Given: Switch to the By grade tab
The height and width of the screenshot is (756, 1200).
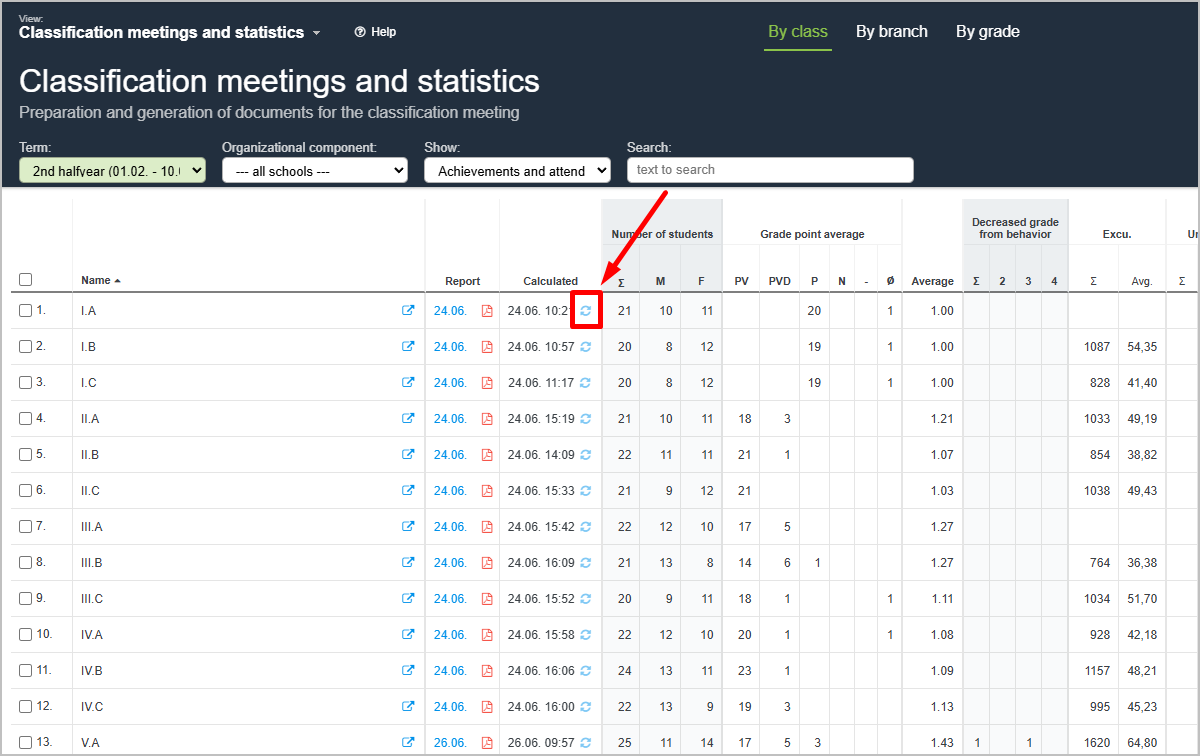Looking at the screenshot, I should (987, 32).
